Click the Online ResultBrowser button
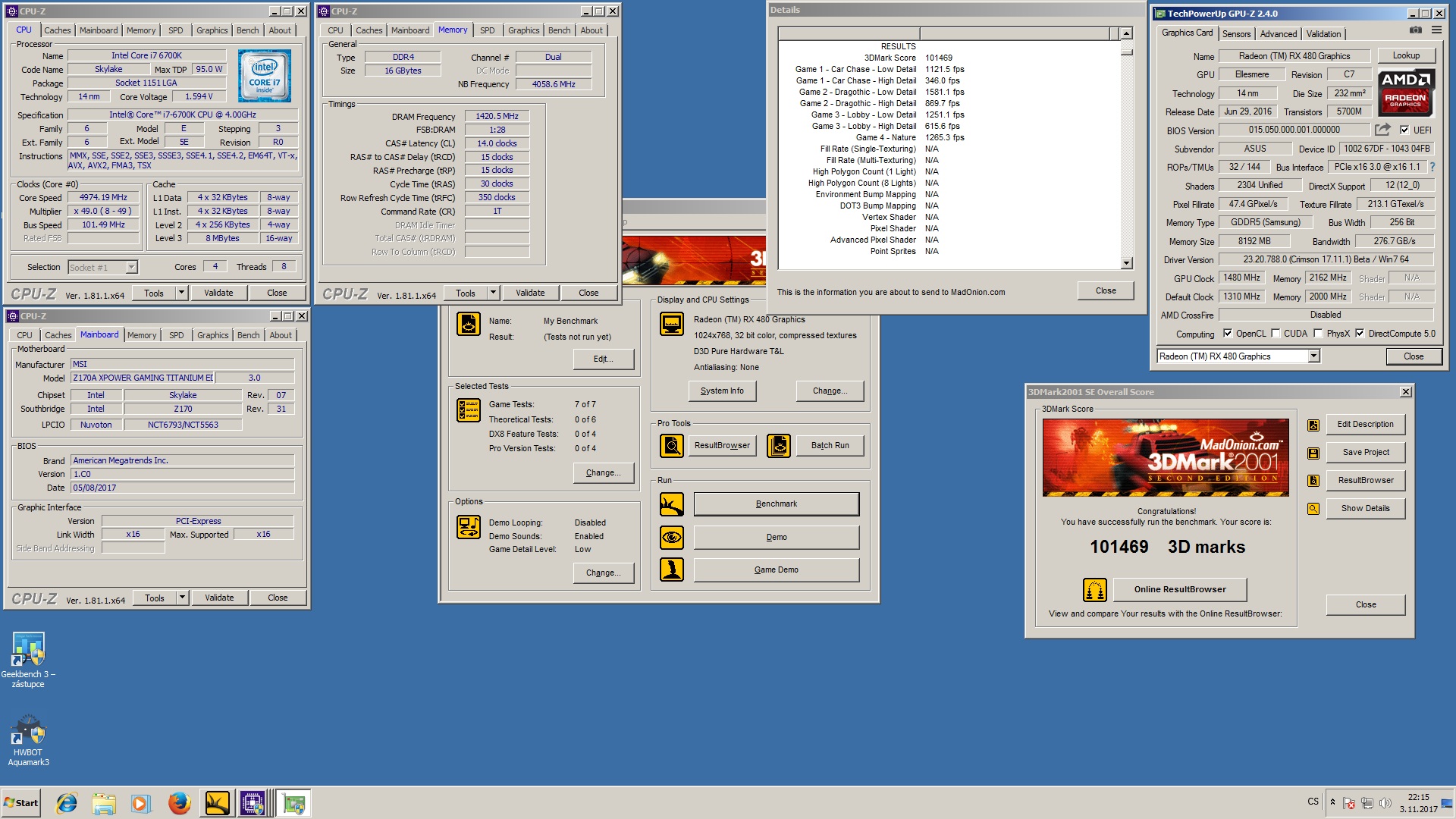This screenshot has height=819, width=1456. click(1180, 590)
